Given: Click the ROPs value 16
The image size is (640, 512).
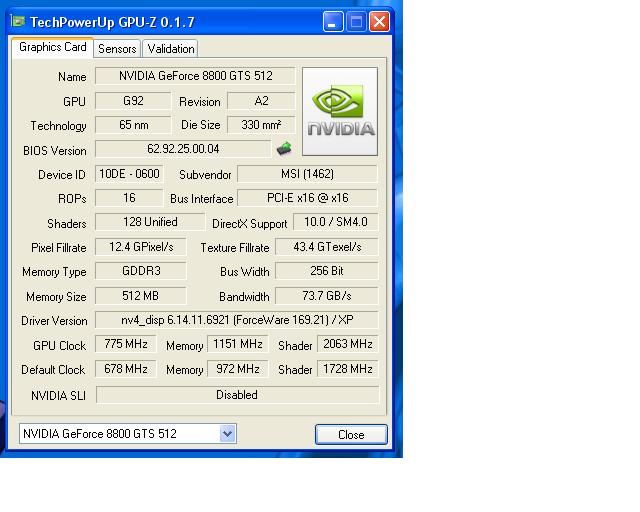Looking at the screenshot, I should point(129,198).
